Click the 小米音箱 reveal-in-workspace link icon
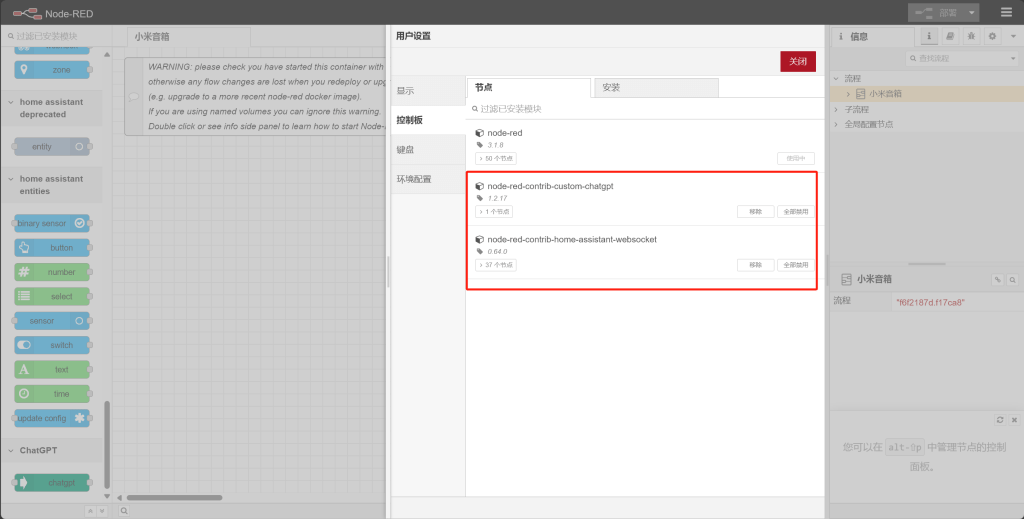This screenshot has width=1024, height=519. click(997, 279)
